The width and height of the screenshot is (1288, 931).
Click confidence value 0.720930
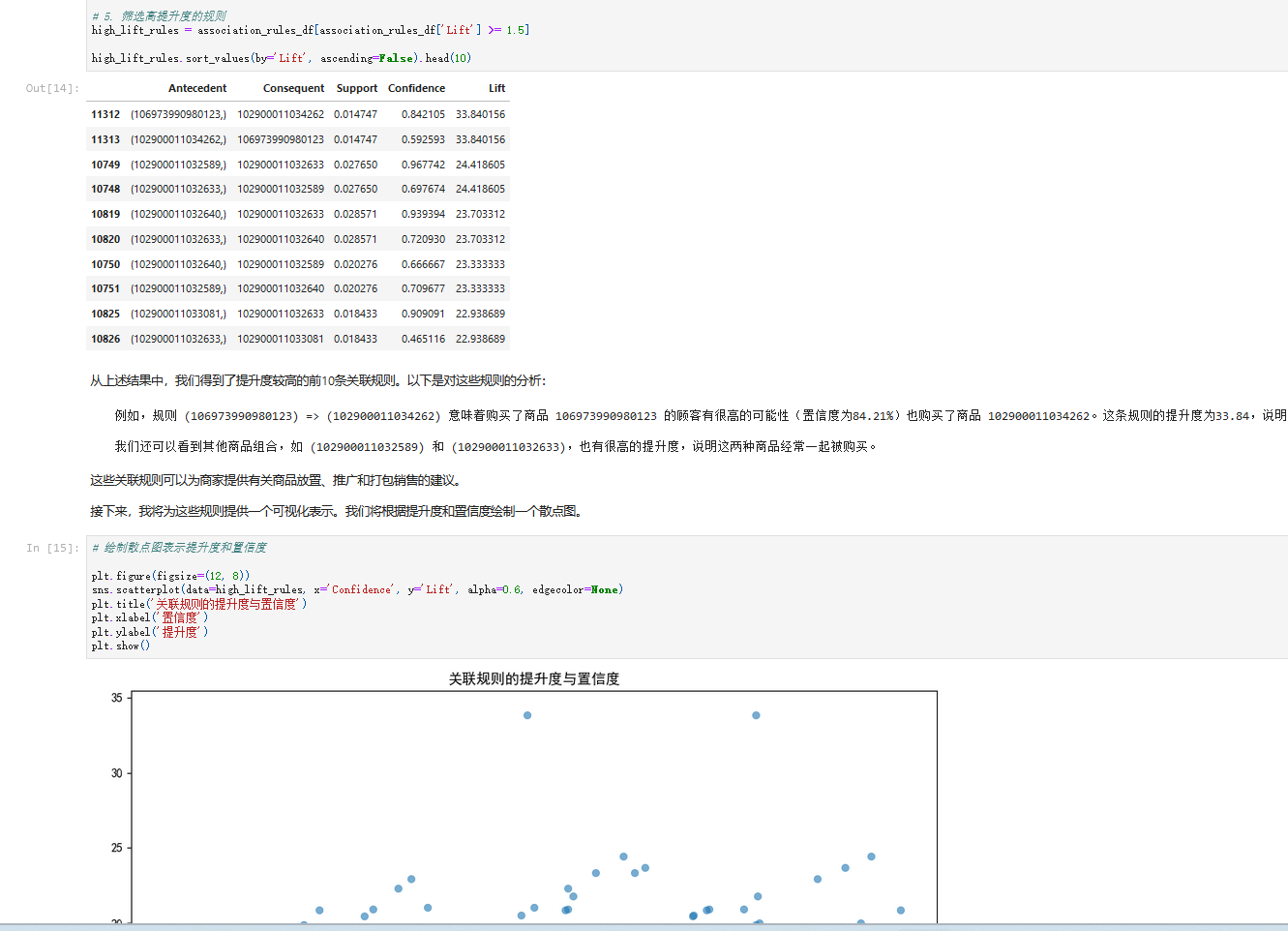coord(423,239)
